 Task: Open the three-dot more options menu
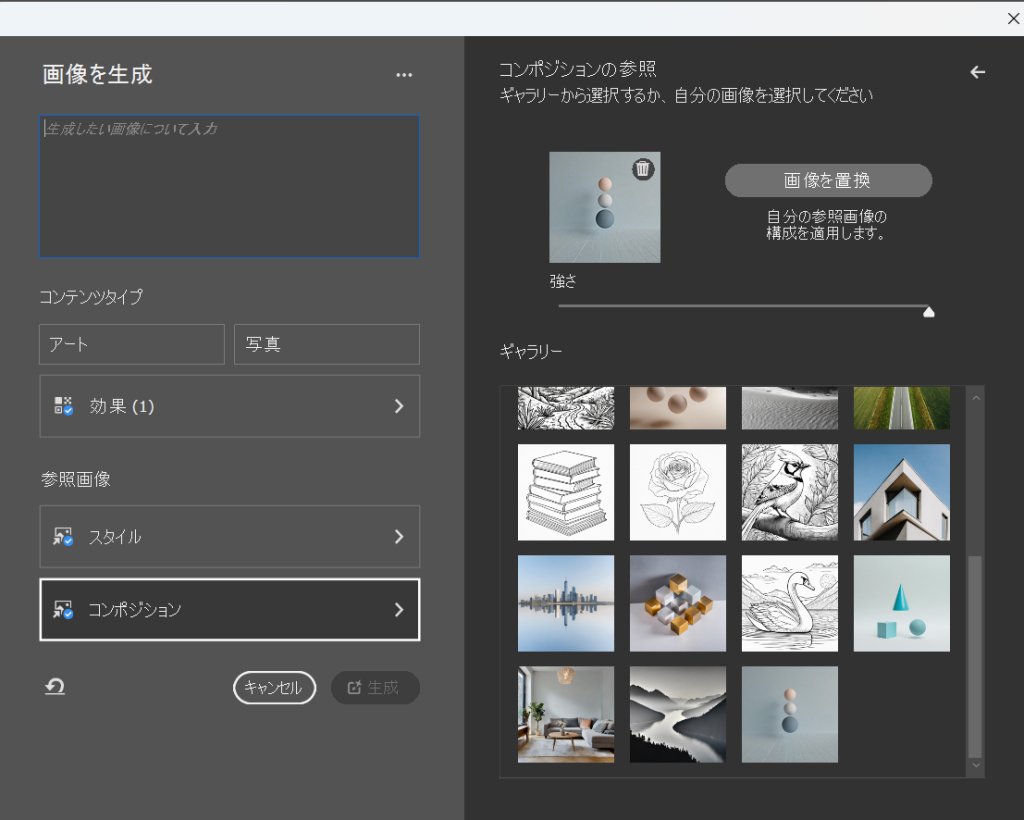pyautogui.click(x=404, y=75)
